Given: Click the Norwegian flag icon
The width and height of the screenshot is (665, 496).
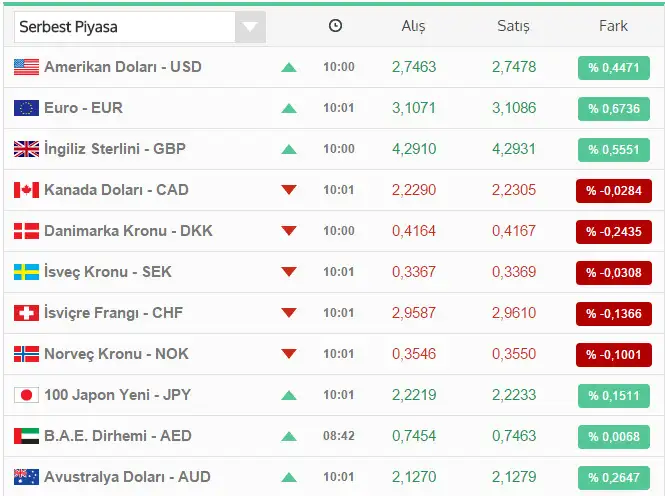Looking at the screenshot, I should coord(26,354).
